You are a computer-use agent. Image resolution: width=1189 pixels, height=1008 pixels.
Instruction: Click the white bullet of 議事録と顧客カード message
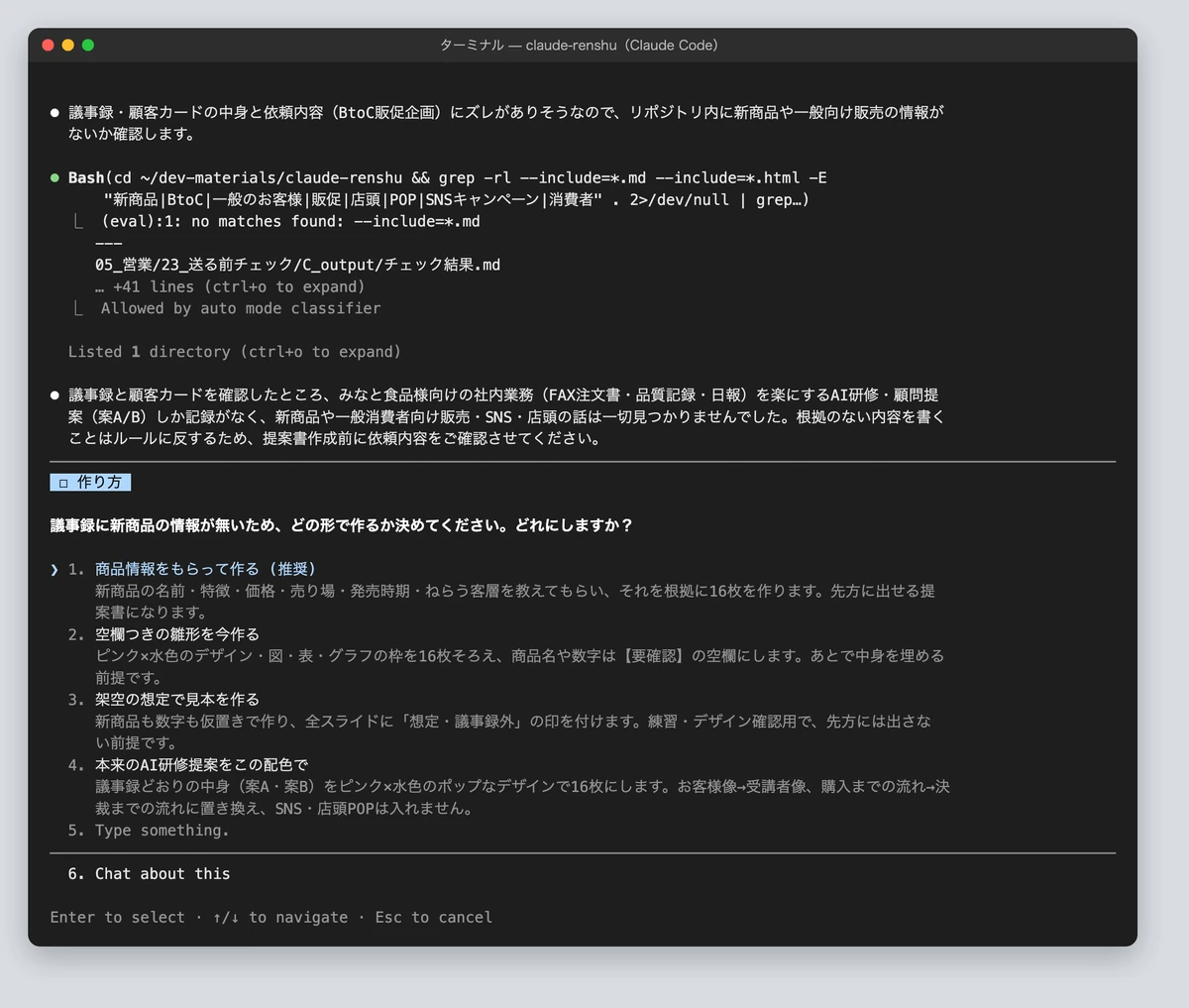point(54,394)
